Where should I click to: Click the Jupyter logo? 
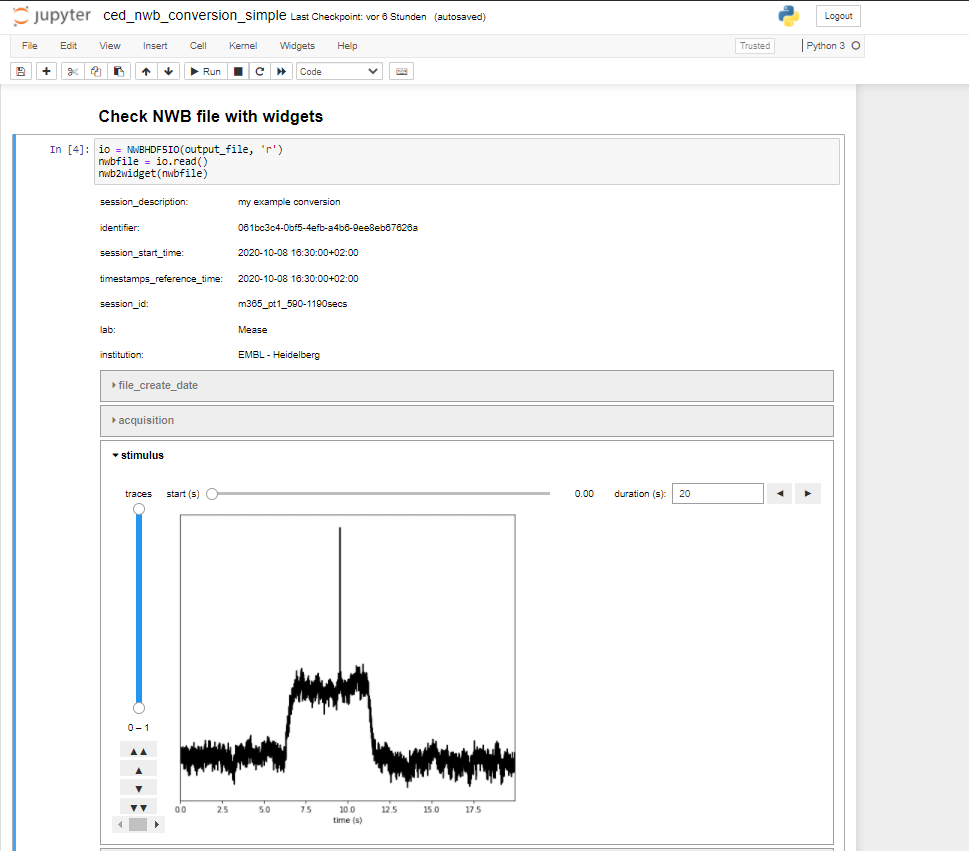pyautogui.click(x=52, y=16)
